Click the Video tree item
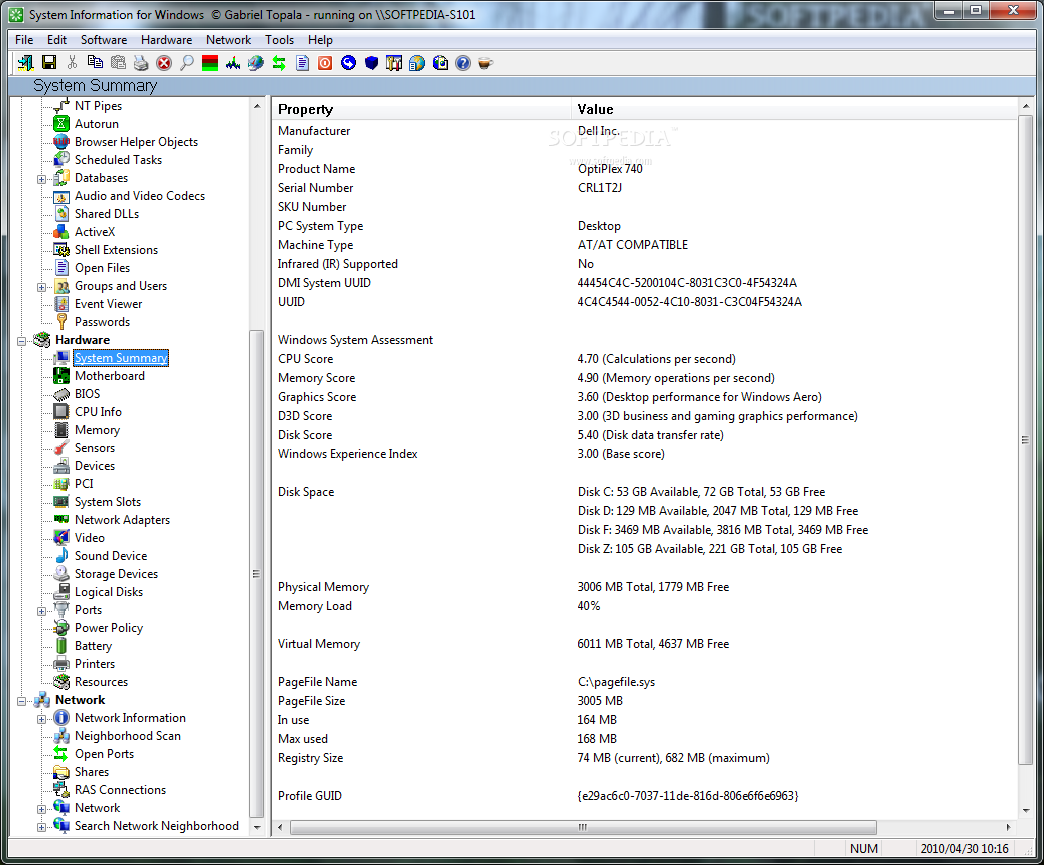The image size is (1044, 865). click(x=89, y=537)
